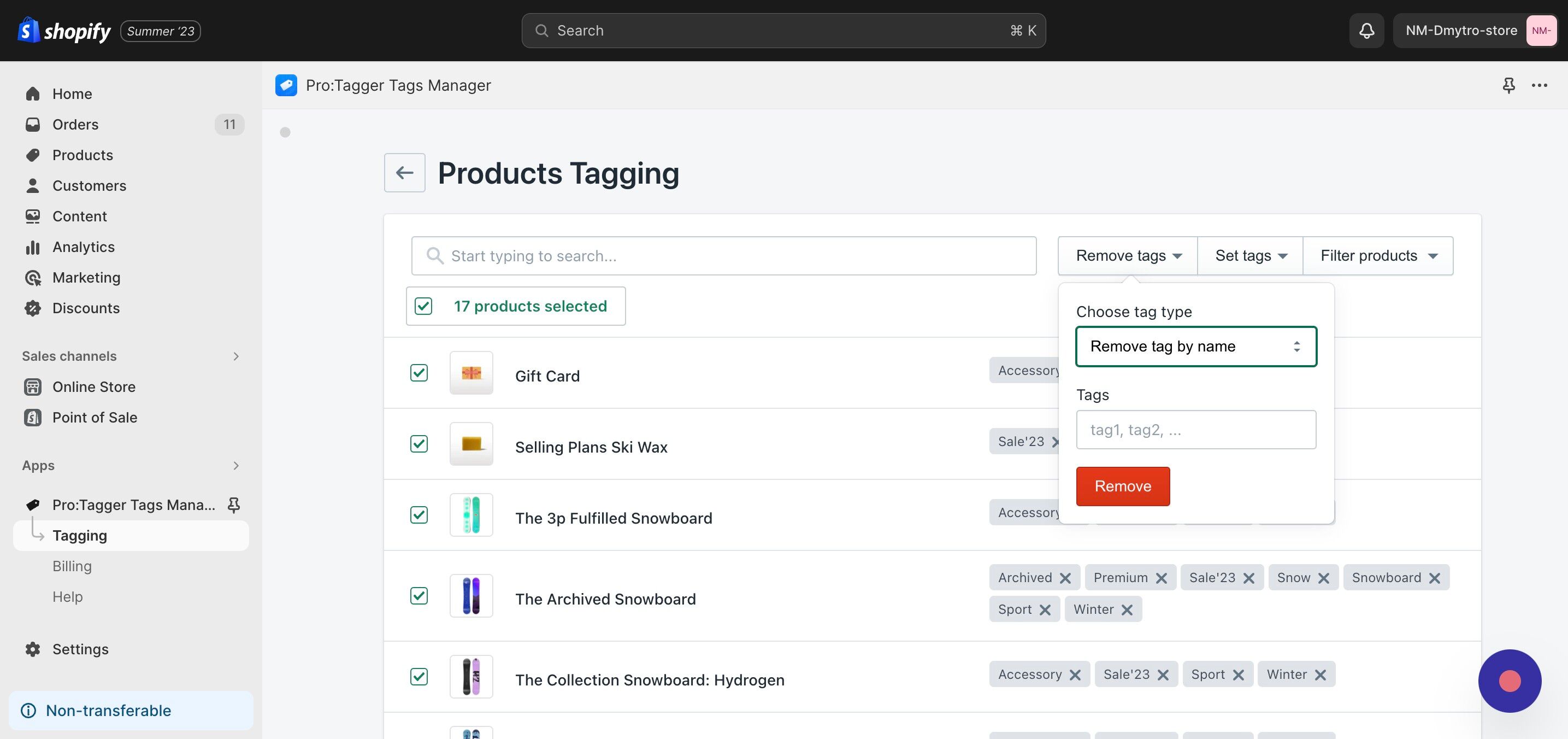Uncheck Collection Snowboard: Hydrogen checkbox
Screen dimensions: 1568x739
419,677
